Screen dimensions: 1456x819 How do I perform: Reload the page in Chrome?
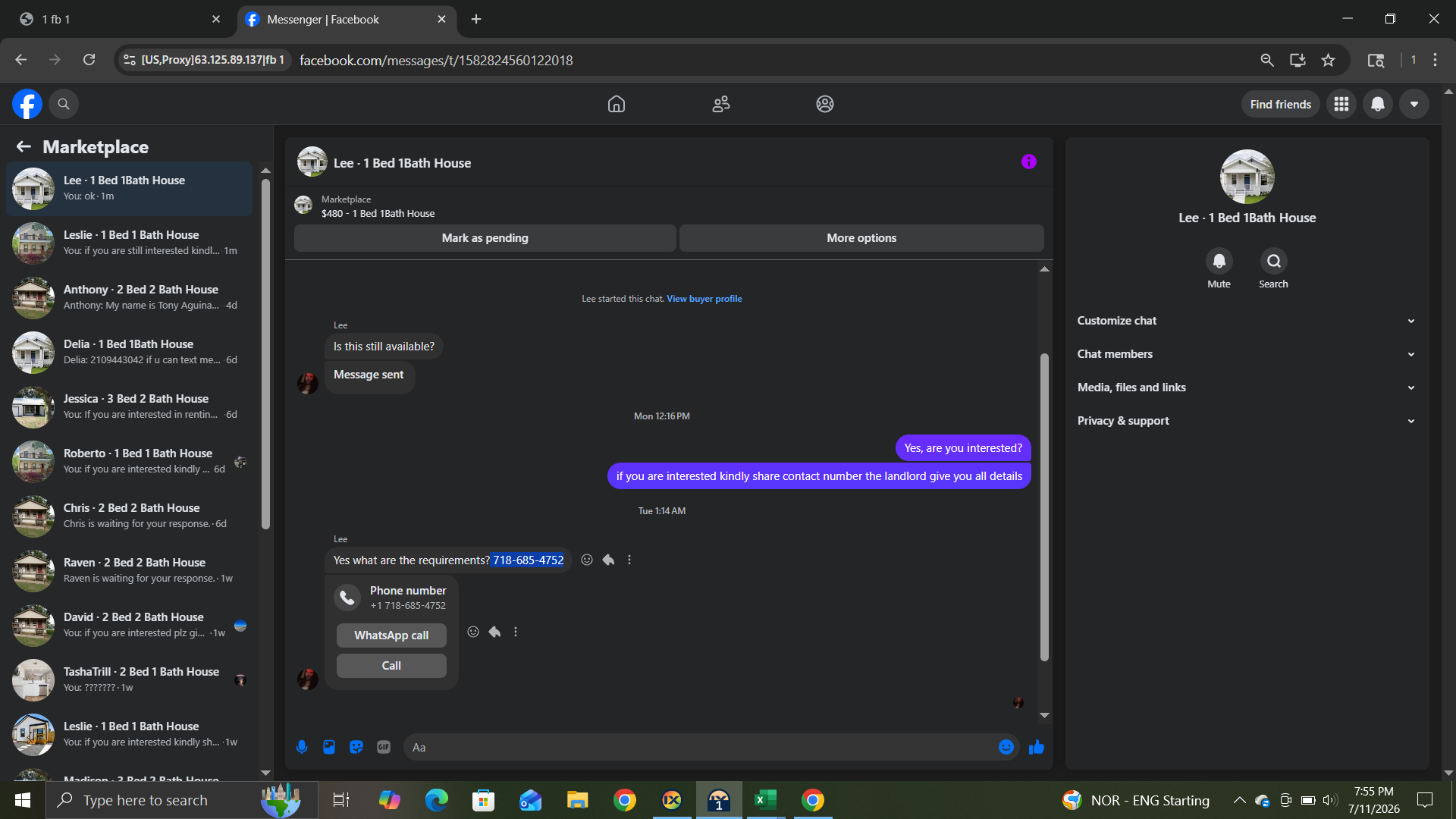click(89, 60)
